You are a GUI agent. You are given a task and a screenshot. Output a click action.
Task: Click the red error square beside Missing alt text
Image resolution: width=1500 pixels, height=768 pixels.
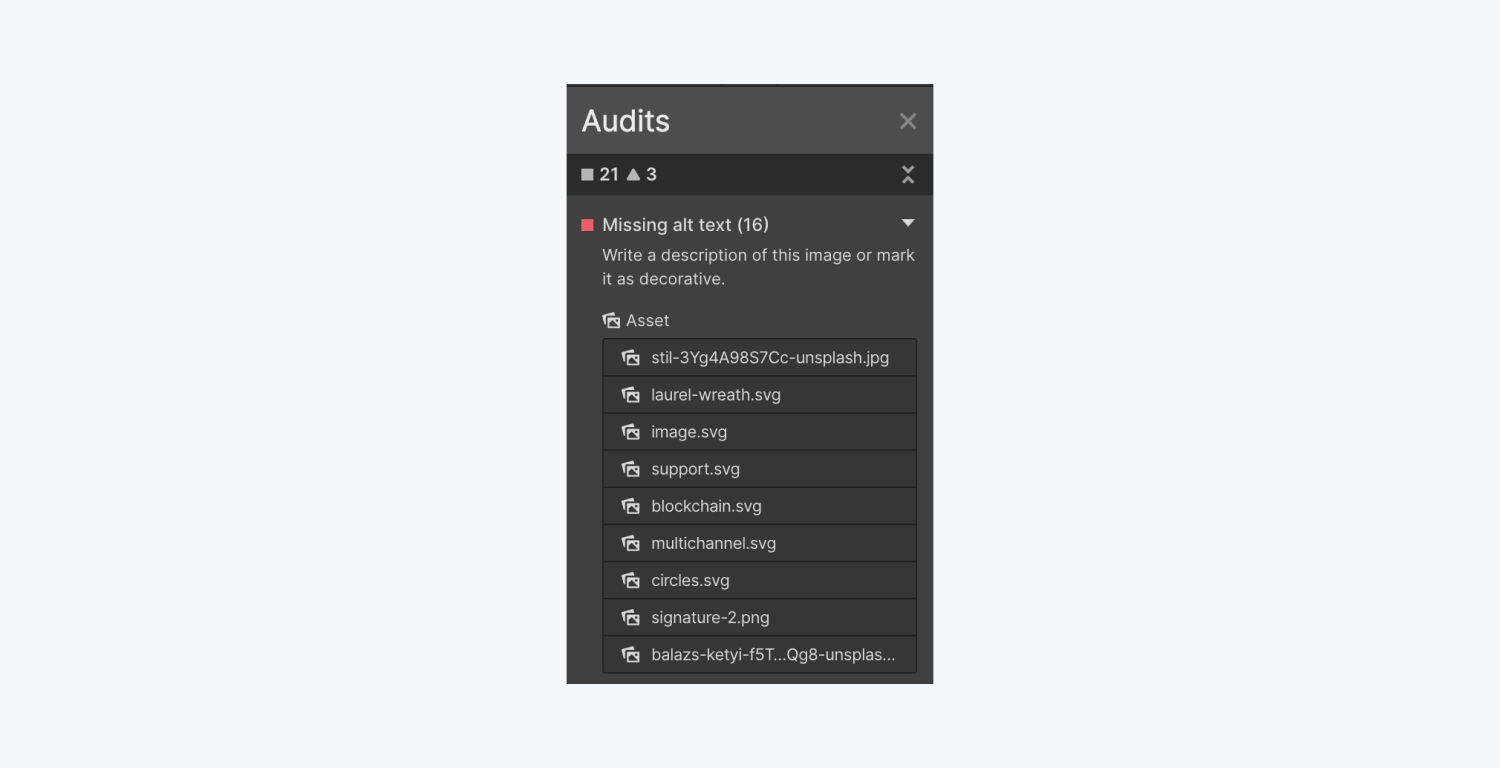pos(587,225)
